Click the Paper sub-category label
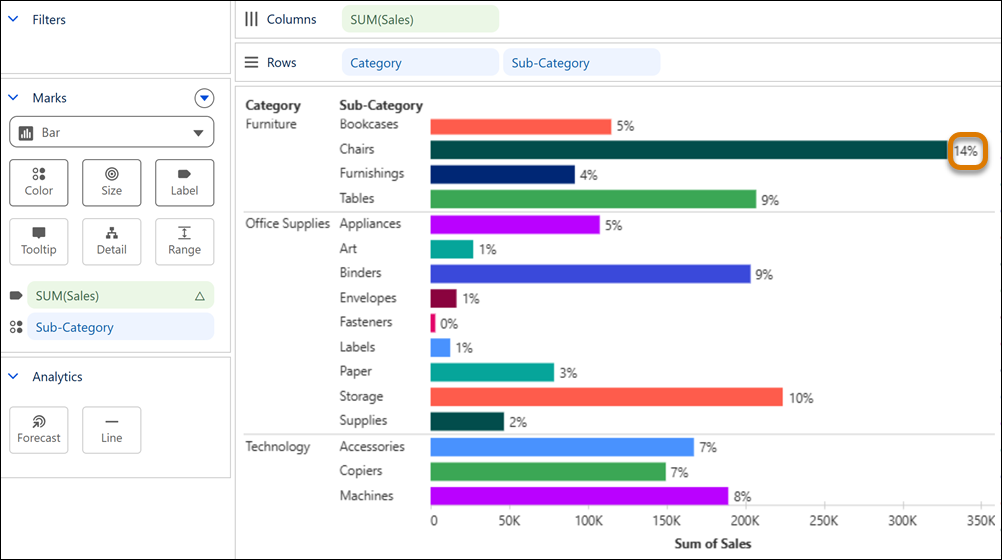Viewport: 1002px width, 560px height. [355, 371]
